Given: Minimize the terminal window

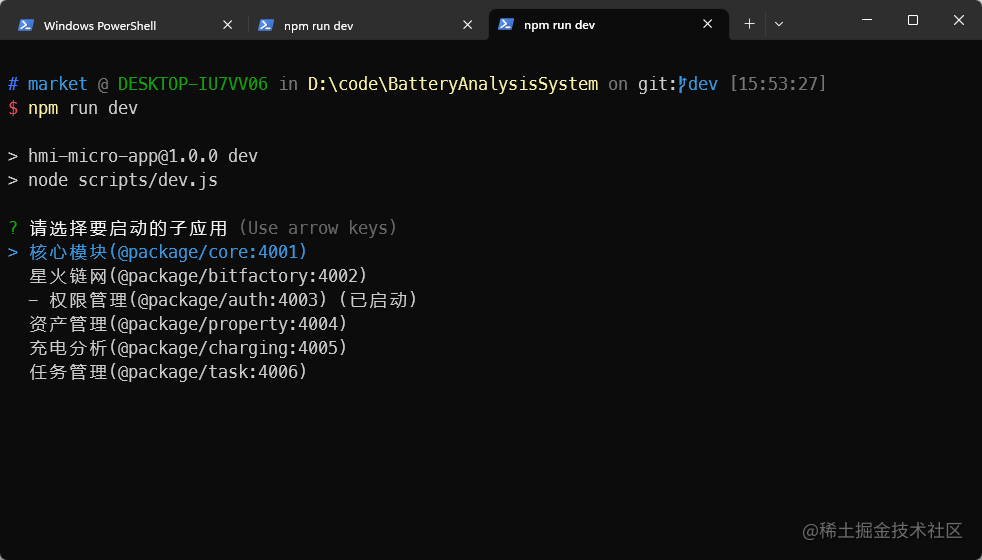Looking at the screenshot, I should [x=867, y=20].
